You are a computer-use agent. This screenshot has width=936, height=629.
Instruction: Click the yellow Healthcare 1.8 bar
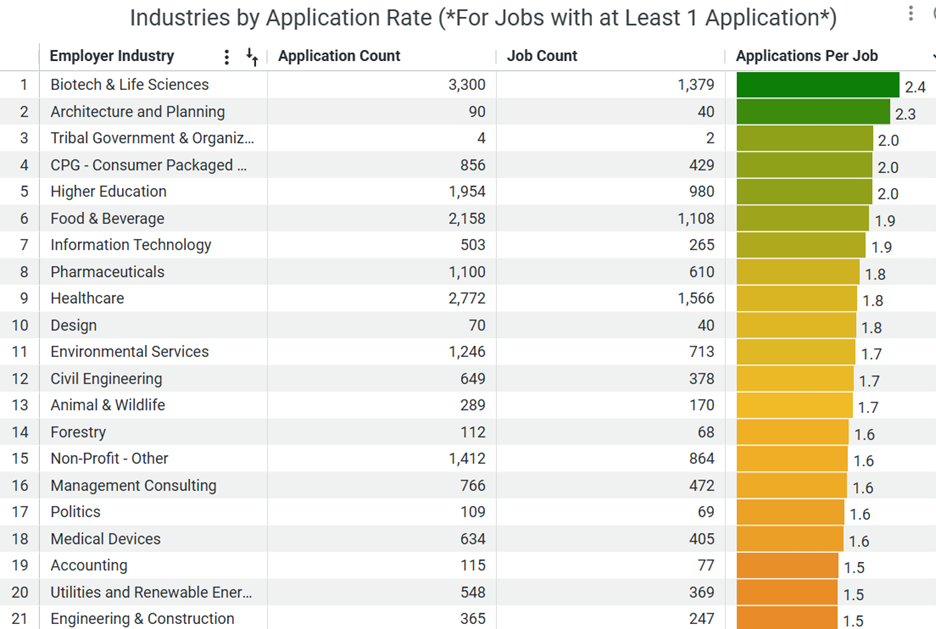(796, 299)
